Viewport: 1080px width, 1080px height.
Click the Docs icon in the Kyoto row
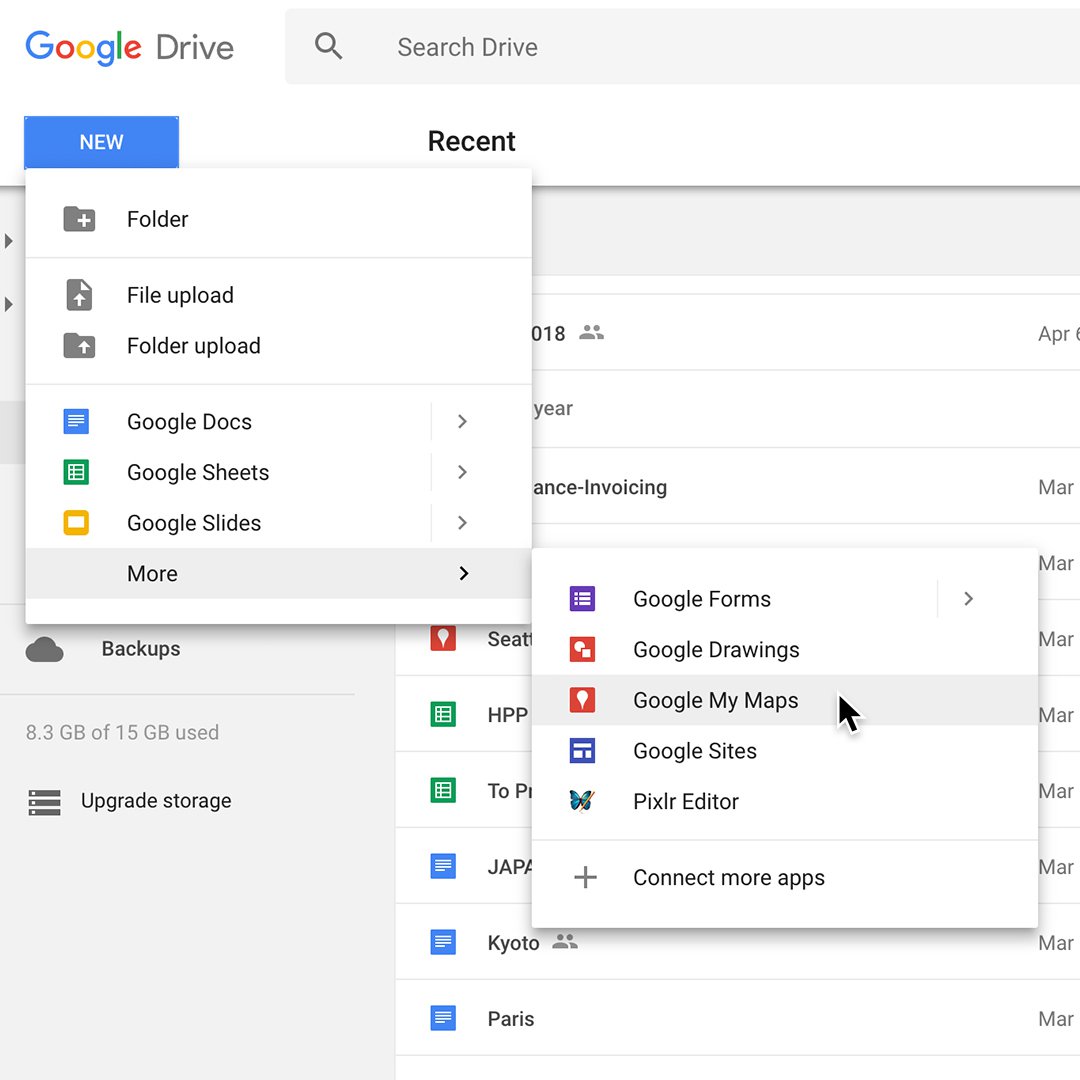click(443, 942)
